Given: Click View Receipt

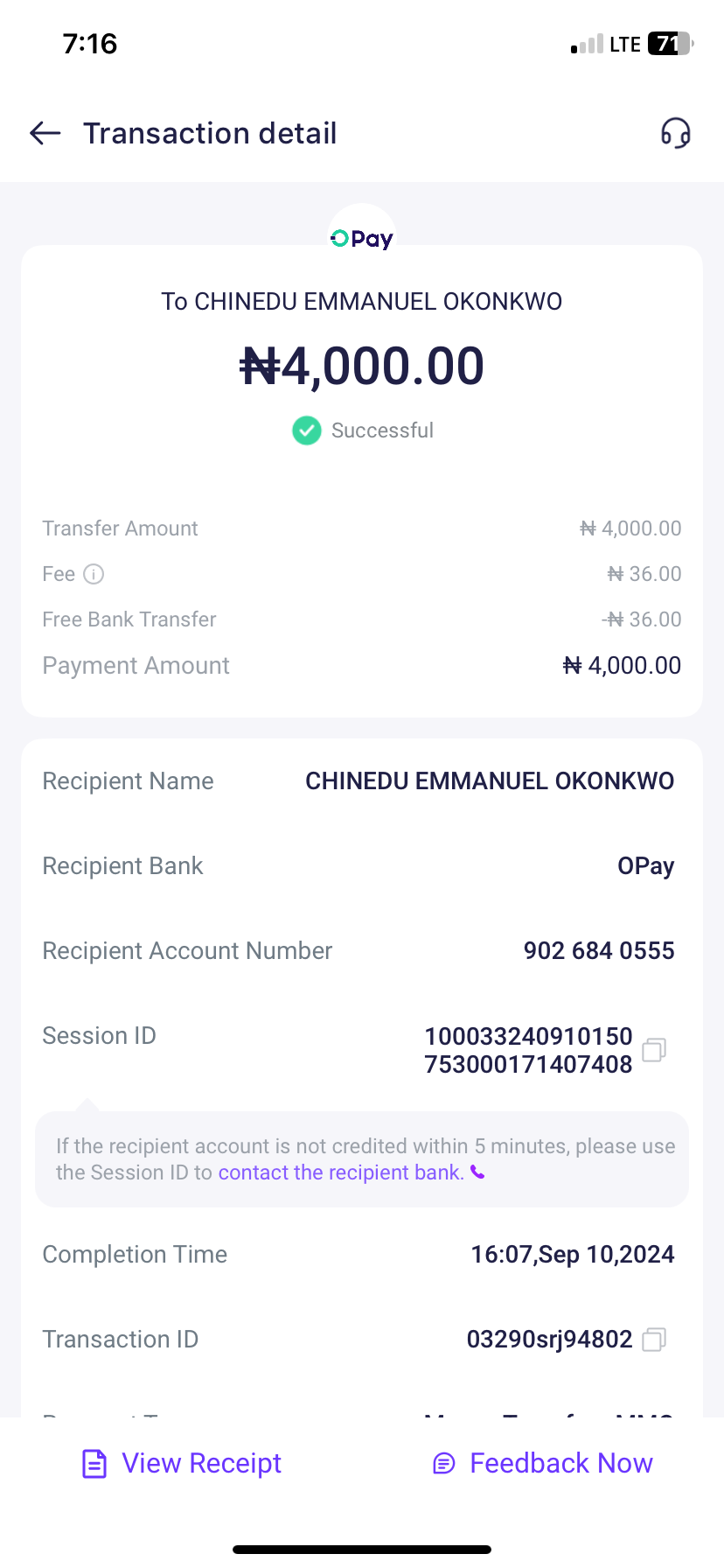Looking at the screenshot, I should click(201, 1463).
